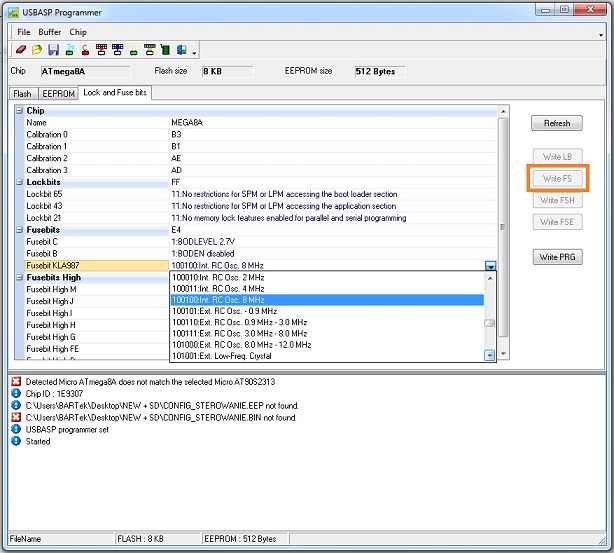The width and height of the screenshot is (614, 553).
Task: Click the Write LB button
Action: point(557,157)
